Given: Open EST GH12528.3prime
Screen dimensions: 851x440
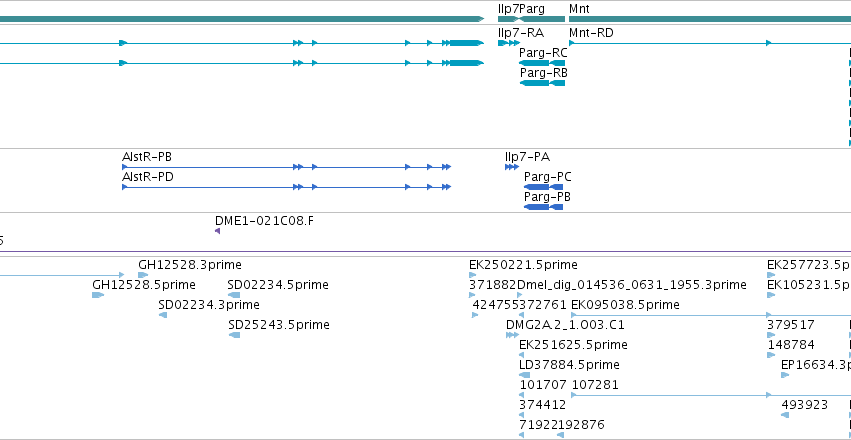Looking at the screenshot, I should pyautogui.click(x=143, y=275).
